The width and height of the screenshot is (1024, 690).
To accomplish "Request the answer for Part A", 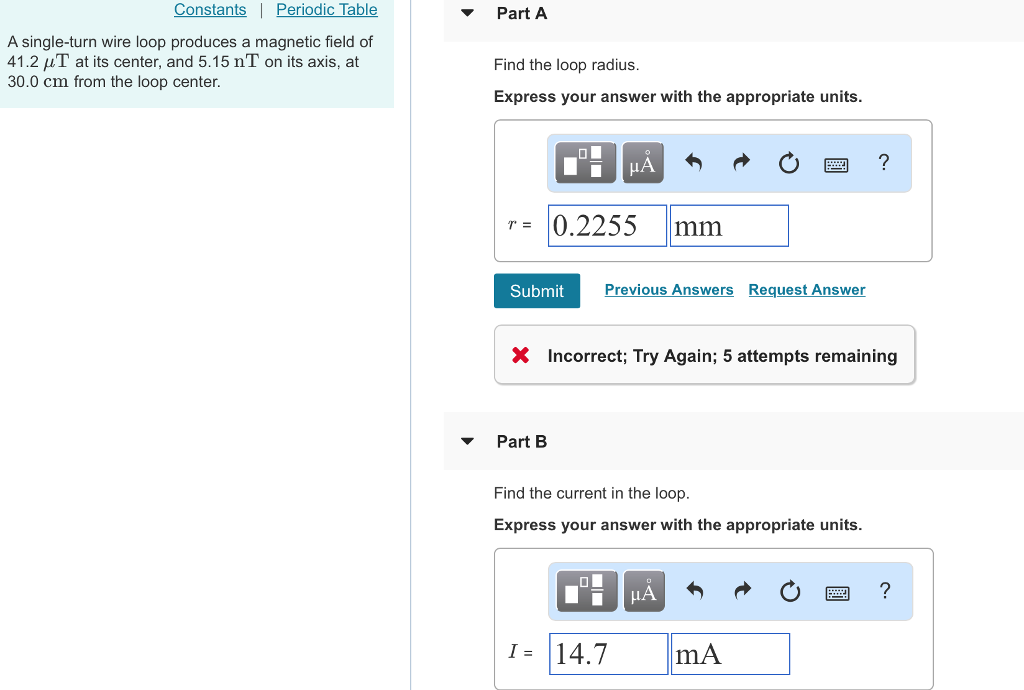I will (806, 290).
